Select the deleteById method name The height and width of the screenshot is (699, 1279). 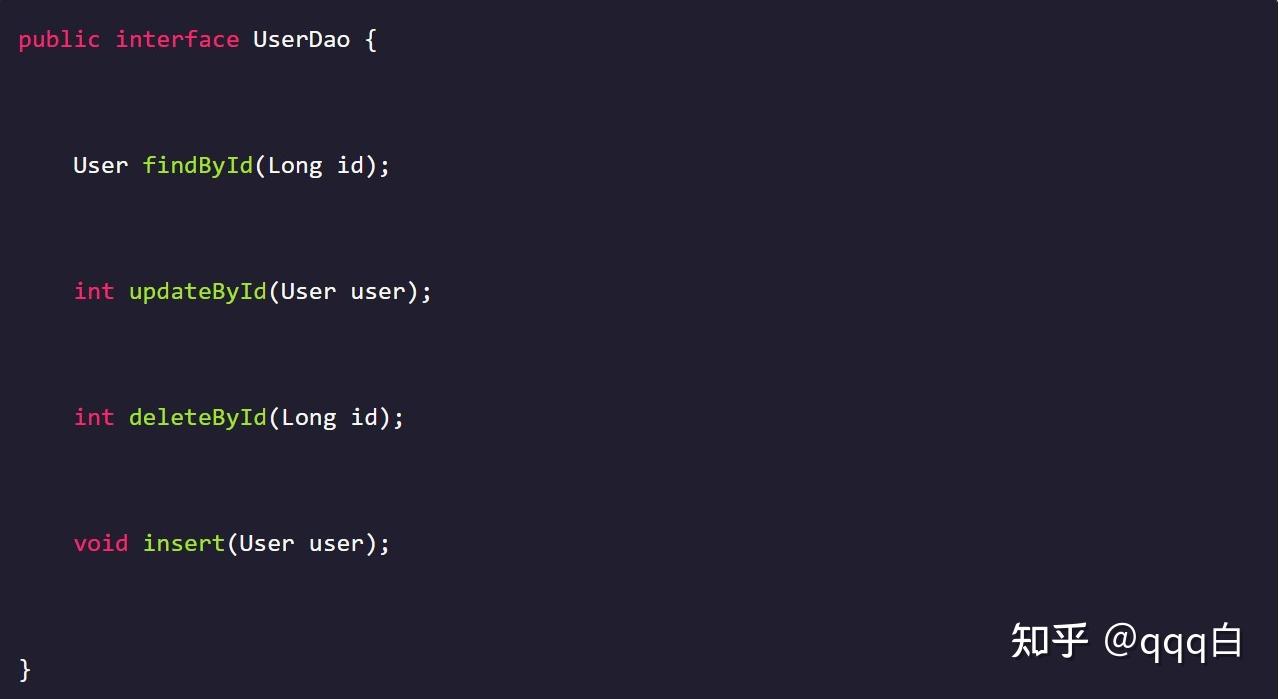[x=198, y=417]
